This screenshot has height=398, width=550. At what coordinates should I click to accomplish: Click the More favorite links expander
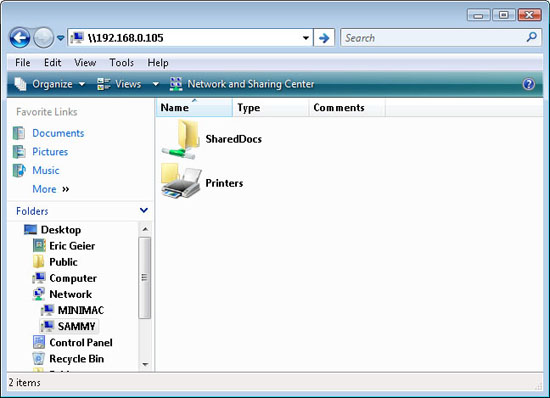click(51, 189)
